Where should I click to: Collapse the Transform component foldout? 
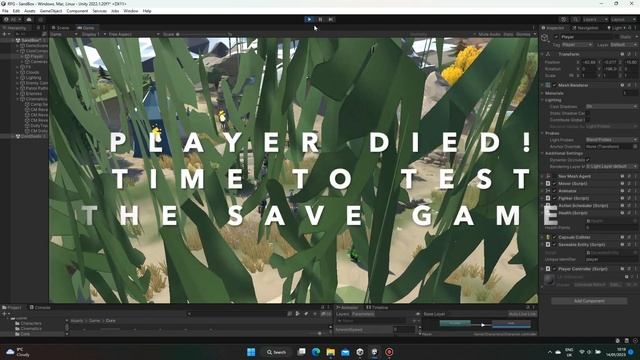(542, 54)
